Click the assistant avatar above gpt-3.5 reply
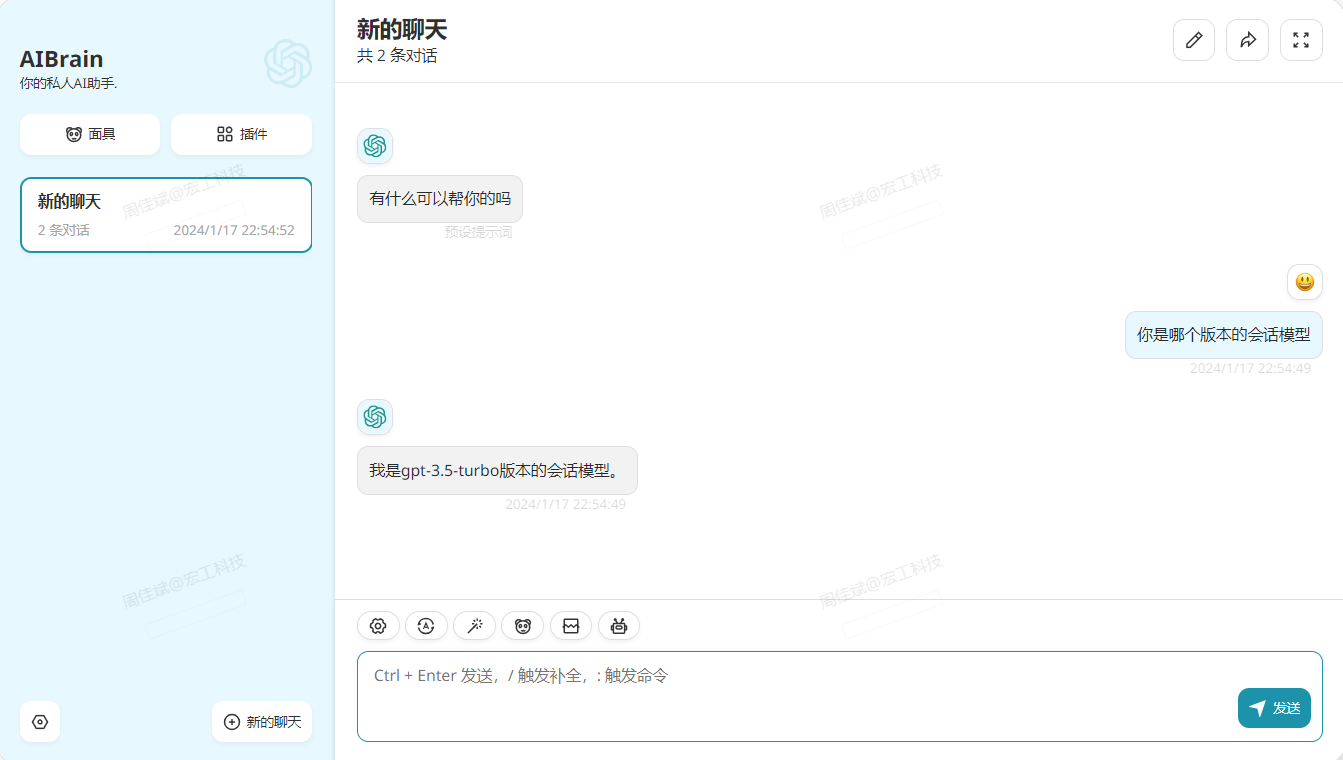 pyautogui.click(x=375, y=417)
